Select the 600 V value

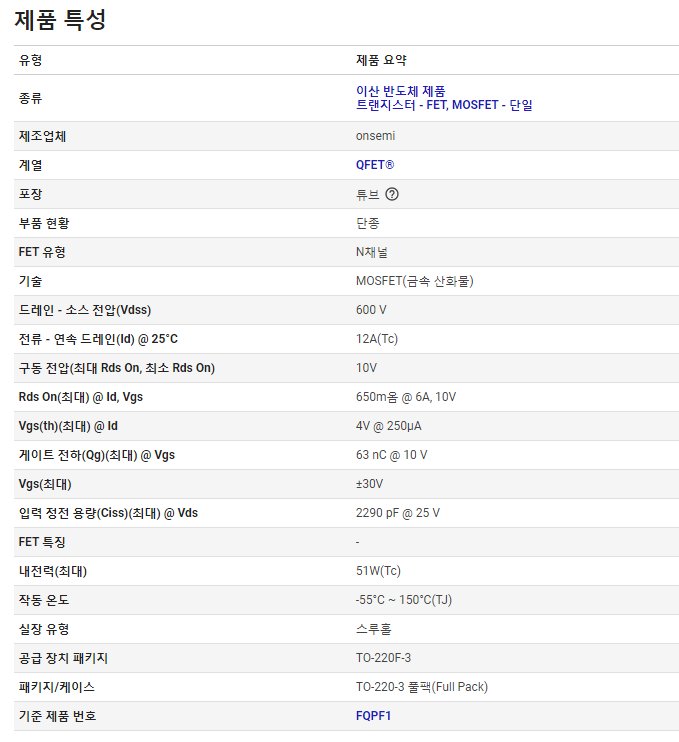point(371,310)
